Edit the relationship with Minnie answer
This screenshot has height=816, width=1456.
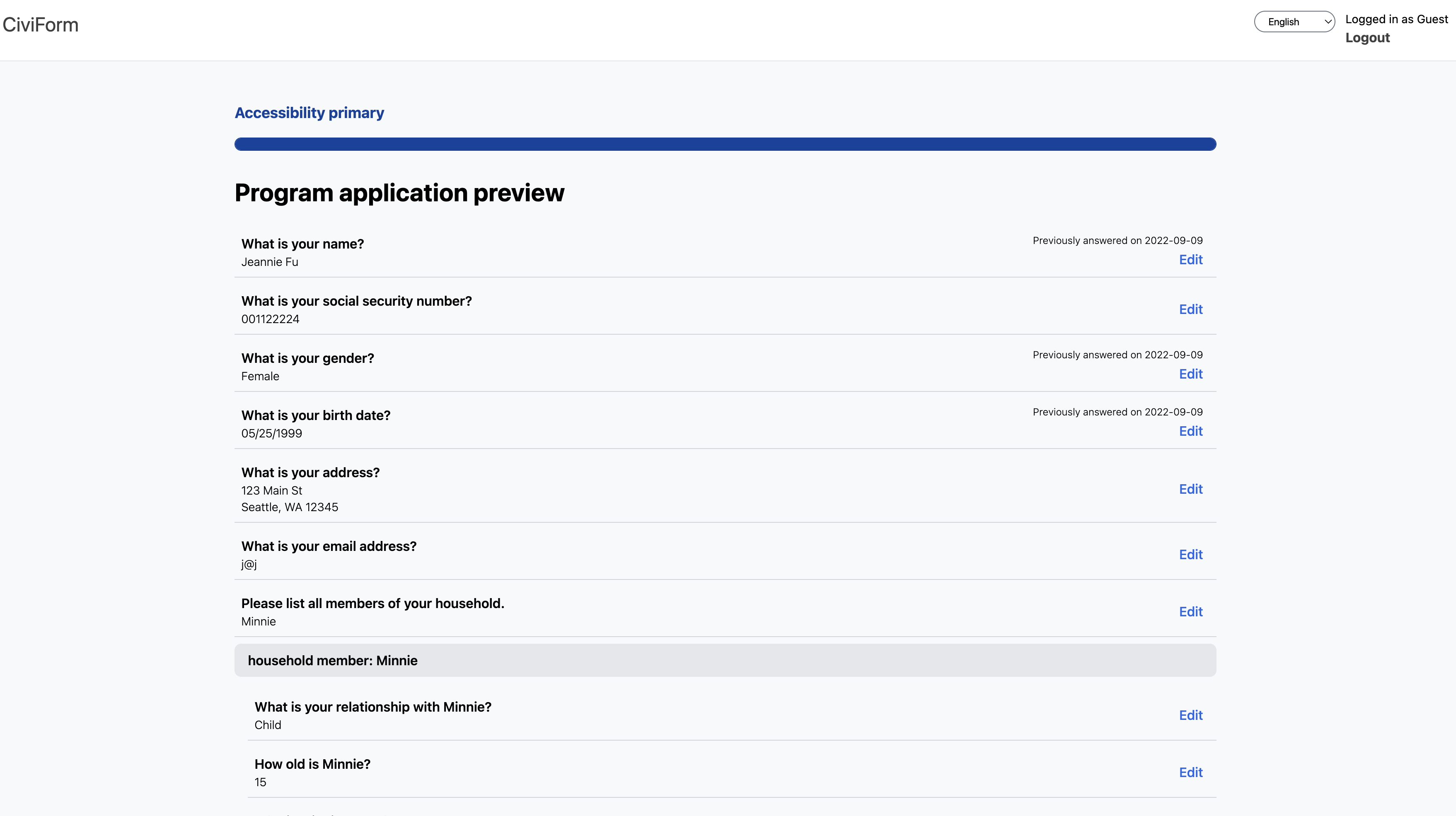coord(1191,715)
